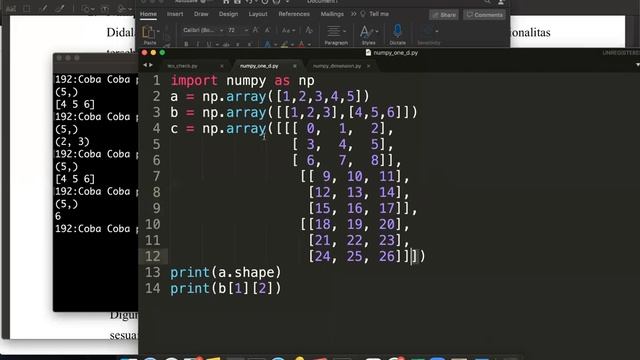Click the number 13 in the code array

point(355,192)
